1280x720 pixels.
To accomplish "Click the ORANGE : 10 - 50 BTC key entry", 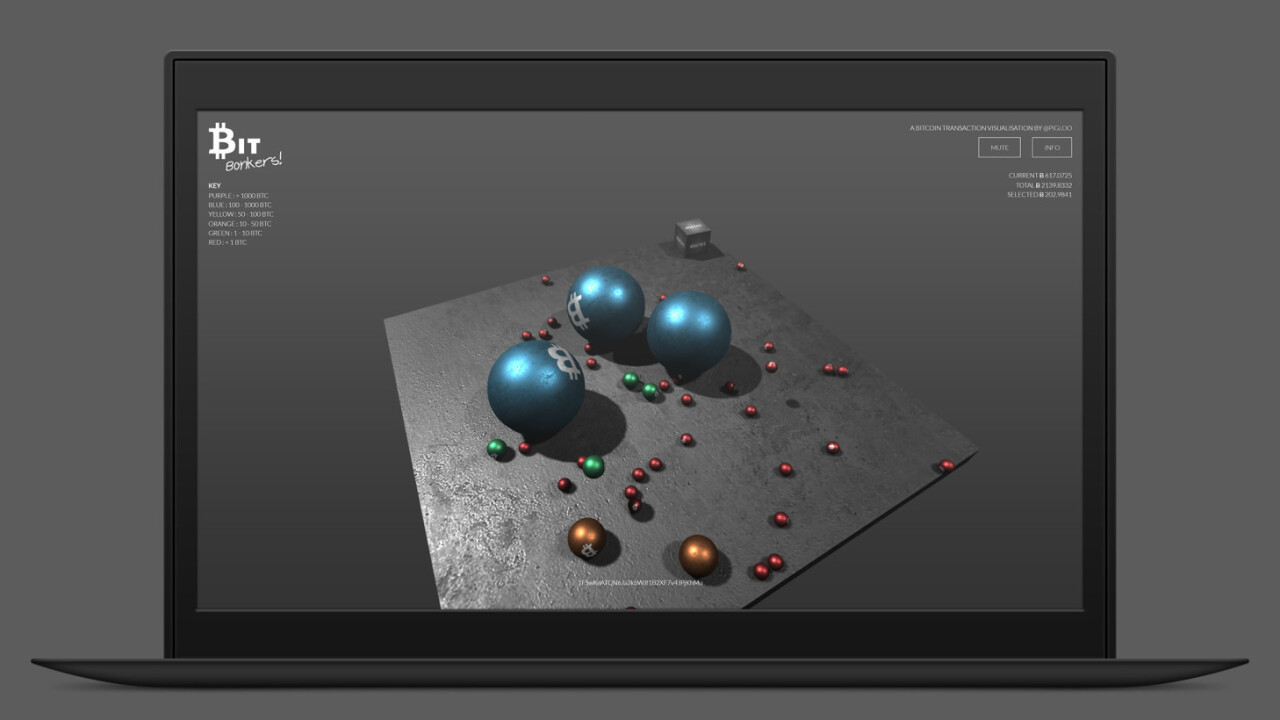I will (x=240, y=224).
